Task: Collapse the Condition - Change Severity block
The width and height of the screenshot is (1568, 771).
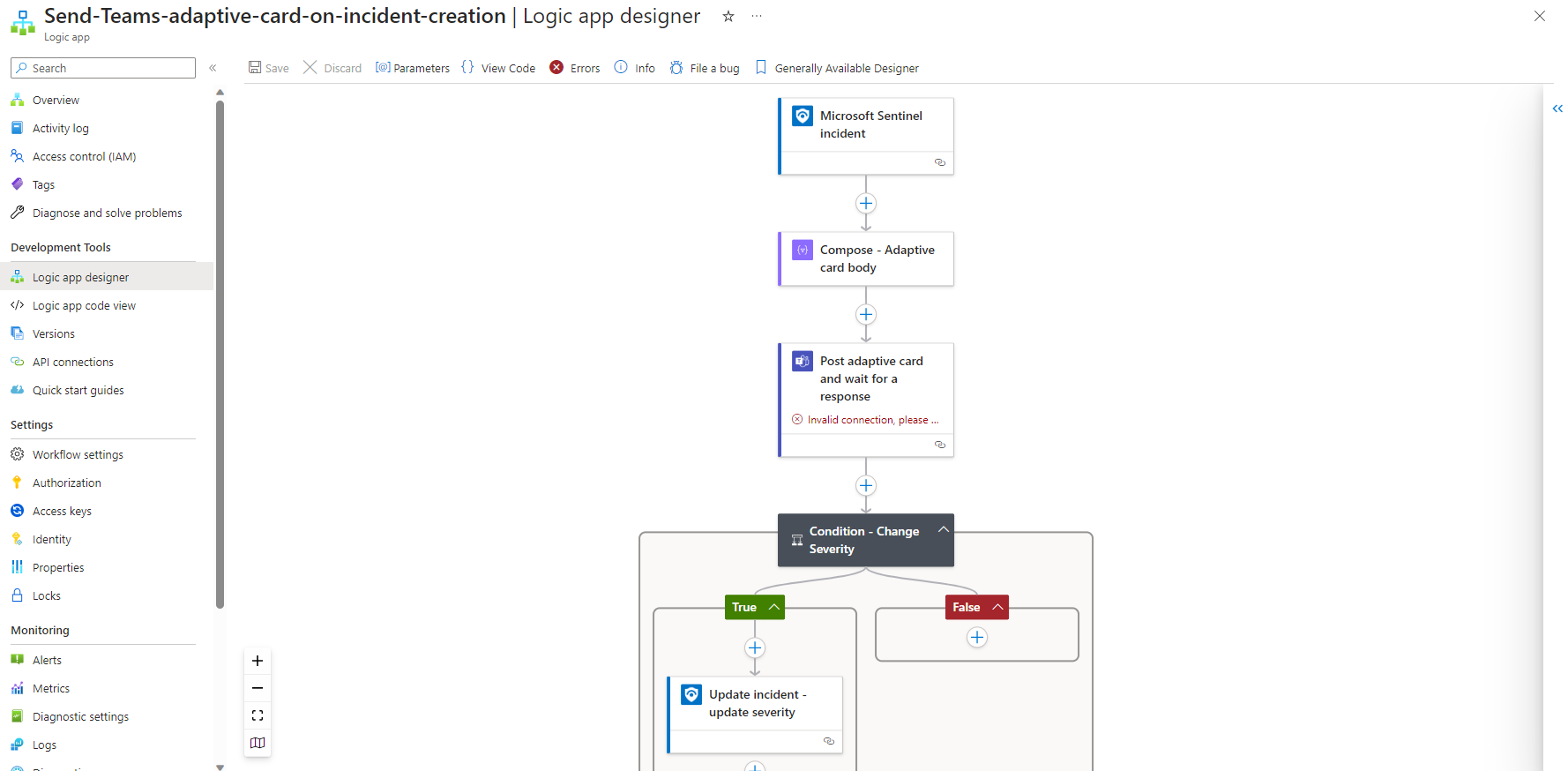Action: 943,529
